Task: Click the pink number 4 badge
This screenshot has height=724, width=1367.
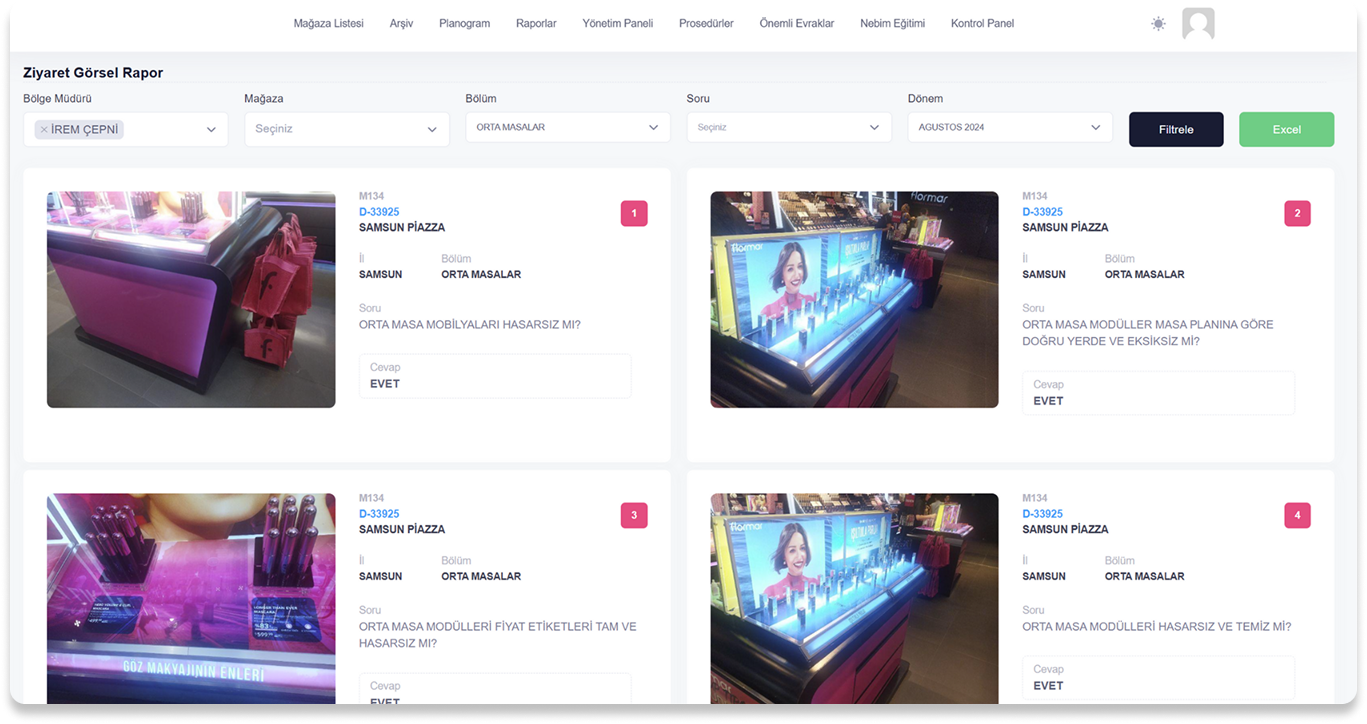Action: tap(1297, 515)
